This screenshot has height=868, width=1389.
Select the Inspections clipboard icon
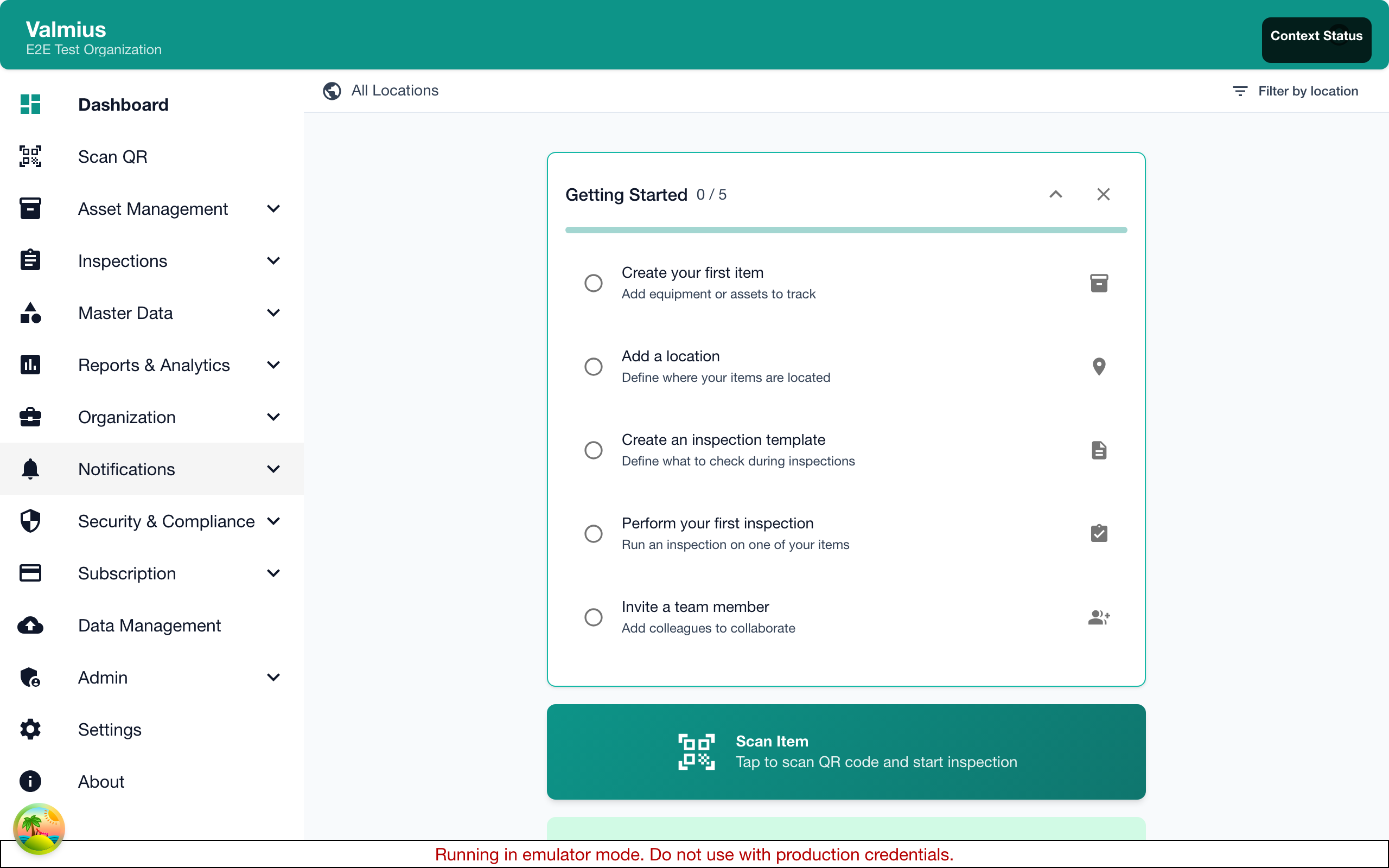[x=30, y=260]
